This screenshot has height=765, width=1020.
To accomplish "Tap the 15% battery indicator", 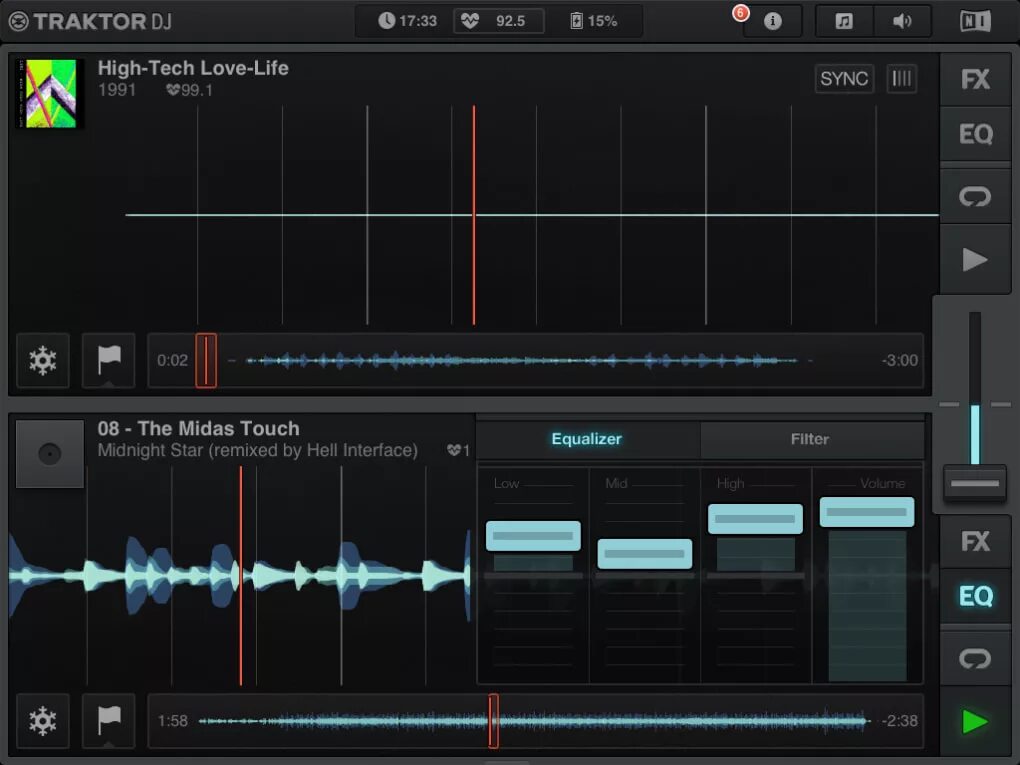I will 593,21.
